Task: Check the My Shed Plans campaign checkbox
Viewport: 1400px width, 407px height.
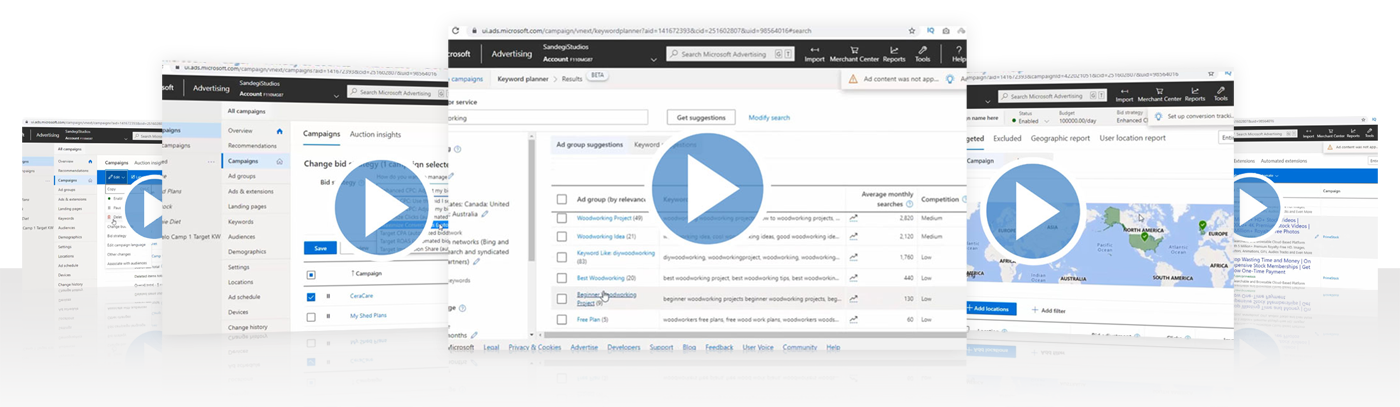Action: pos(311,316)
